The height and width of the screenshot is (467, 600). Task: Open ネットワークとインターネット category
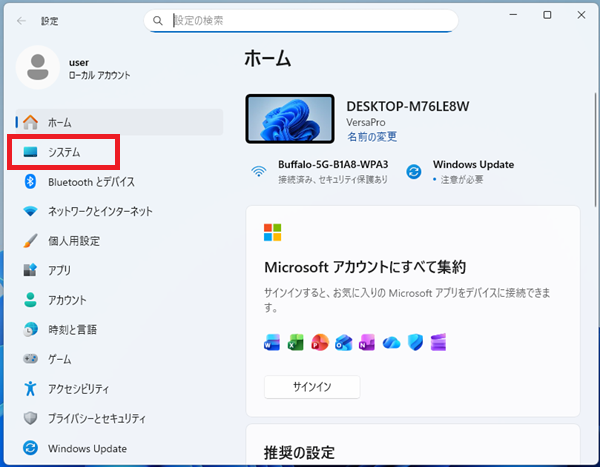(x=119, y=211)
